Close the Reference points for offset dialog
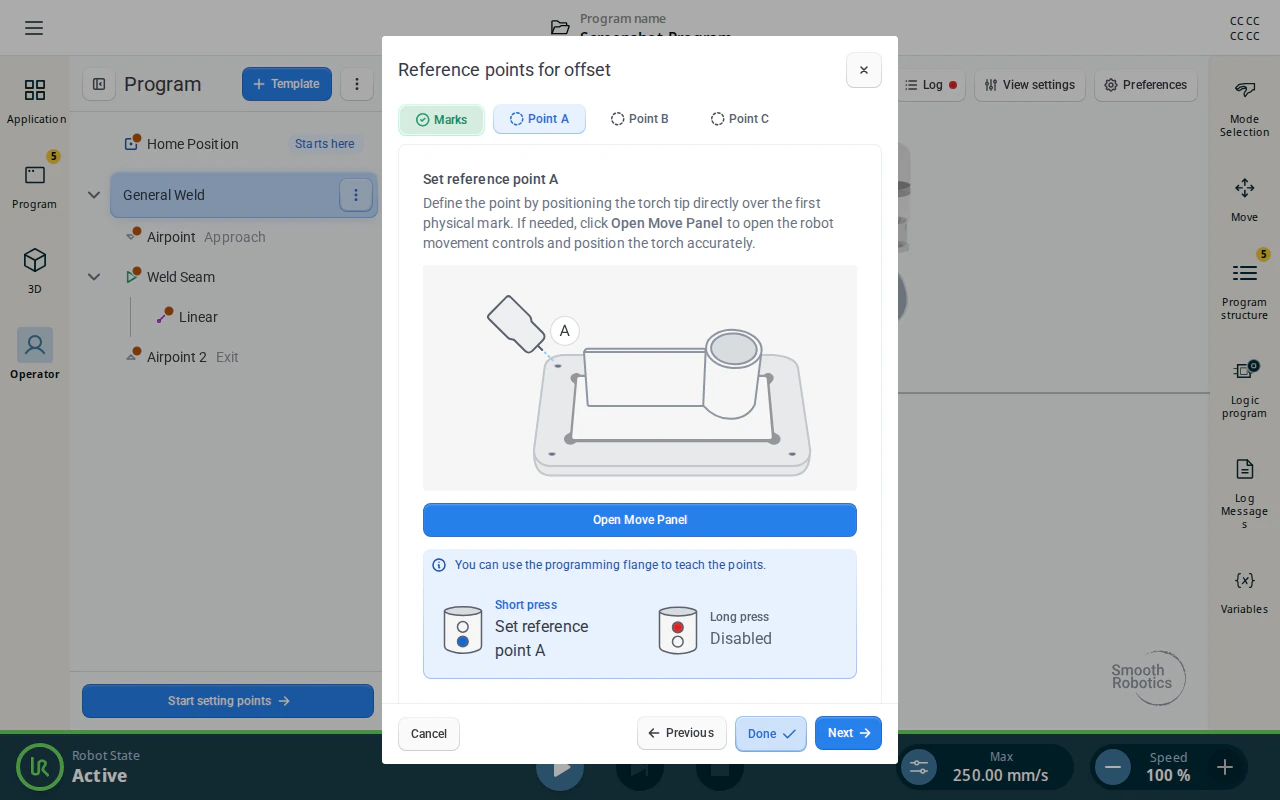Viewport: 1280px width, 800px height. (x=864, y=70)
